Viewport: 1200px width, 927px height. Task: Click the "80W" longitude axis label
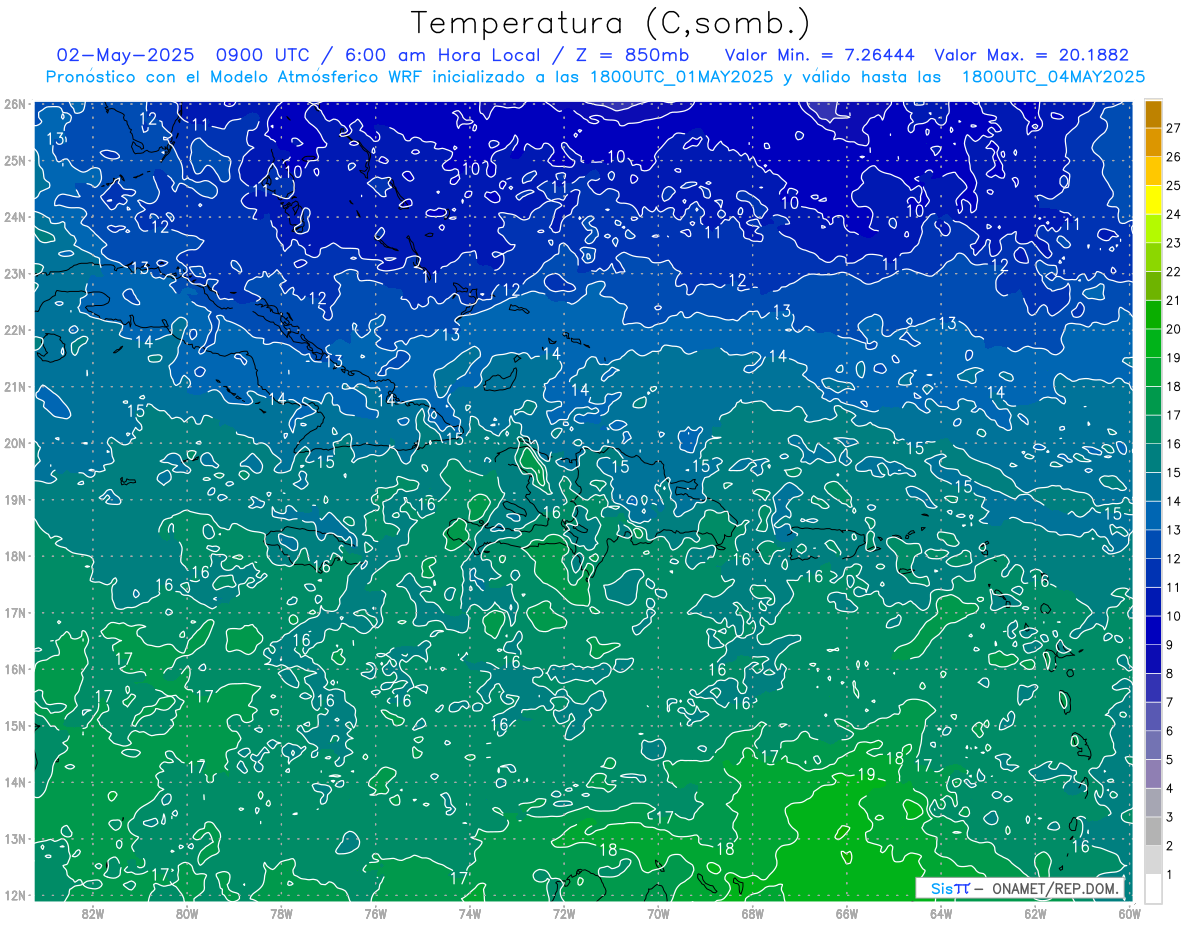pos(187,912)
